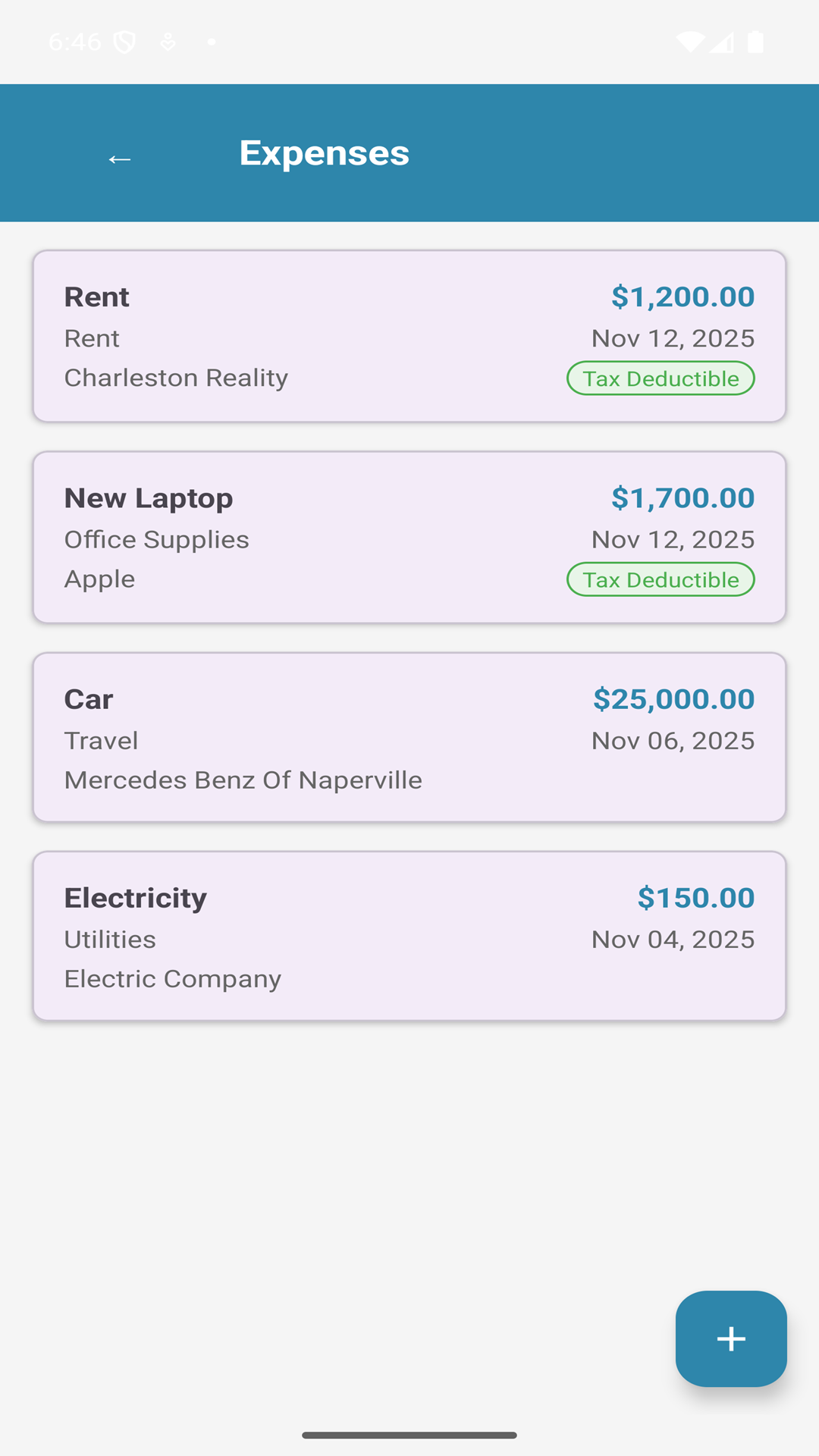The width and height of the screenshot is (819, 1456).
Task: Tap the cellular signal icon
Action: click(x=721, y=42)
